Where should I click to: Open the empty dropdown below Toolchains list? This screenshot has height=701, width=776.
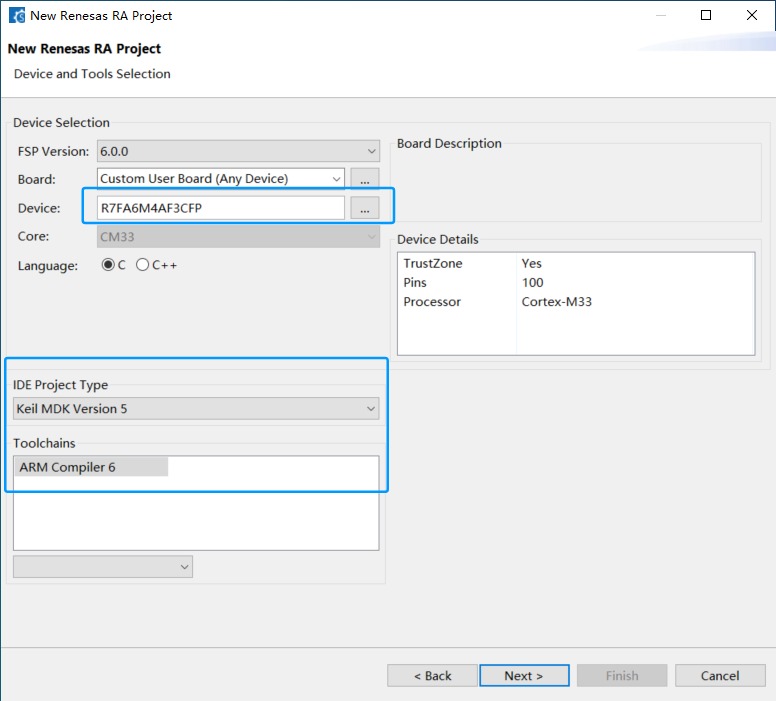pyautogui.click(x=103, y=567)
